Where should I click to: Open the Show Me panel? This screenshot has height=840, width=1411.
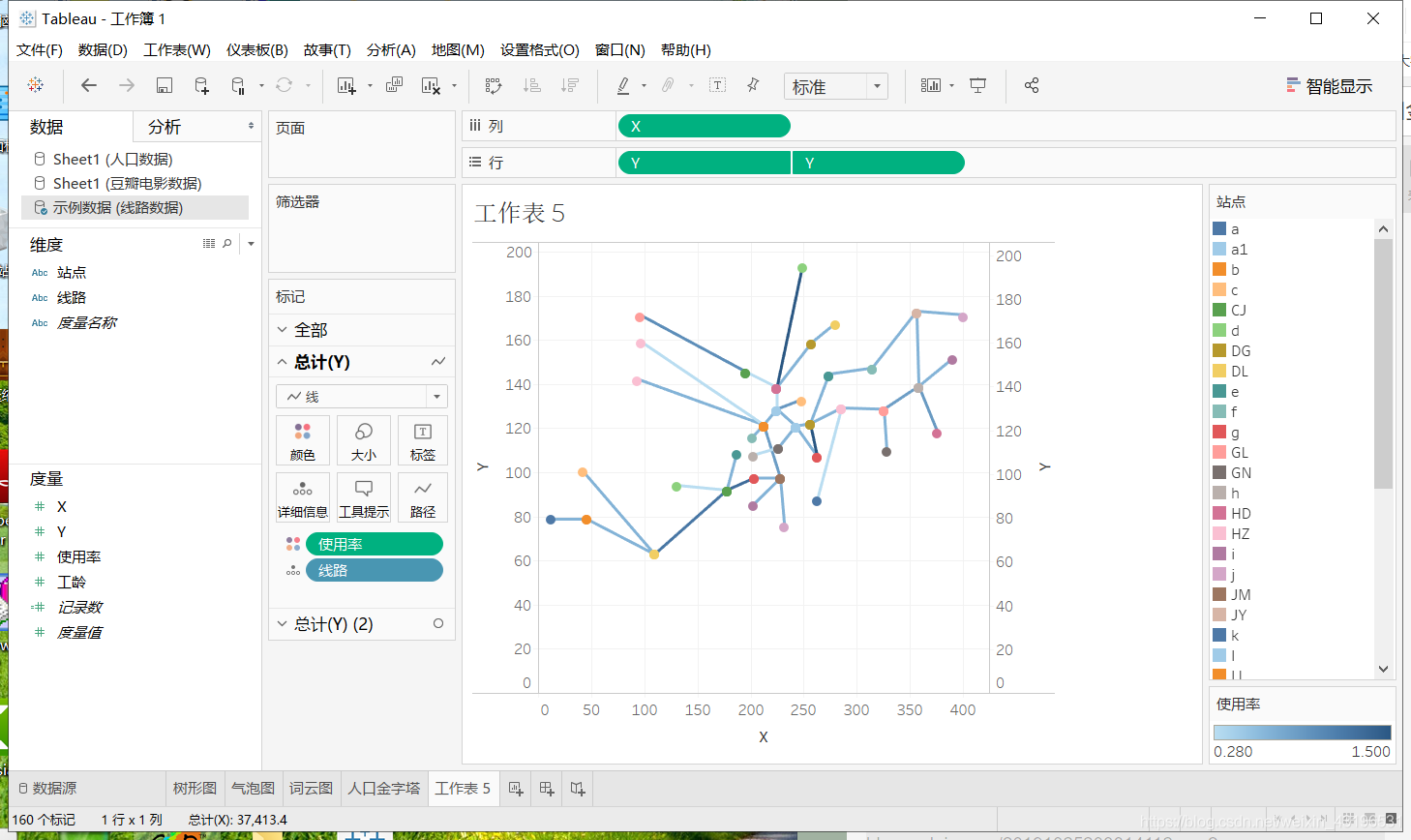point(1329,86)
